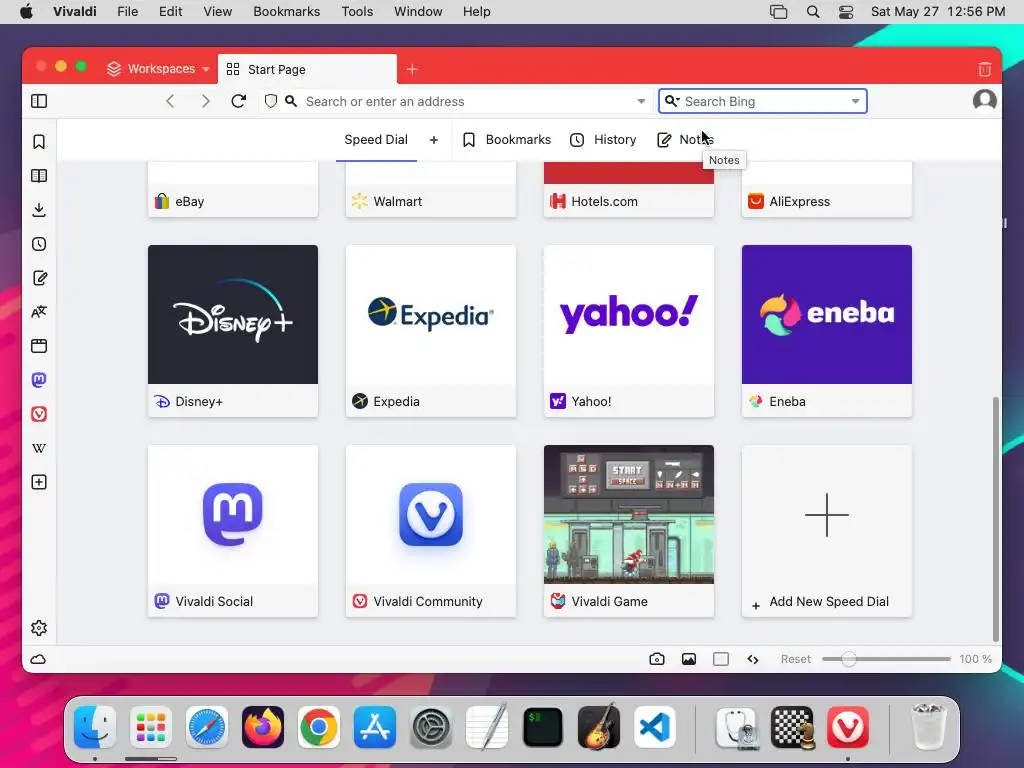Open the Reading List panel
The height and width of the screenshot is (768, 1024).
pyautogui.click(x=39, y=176)
